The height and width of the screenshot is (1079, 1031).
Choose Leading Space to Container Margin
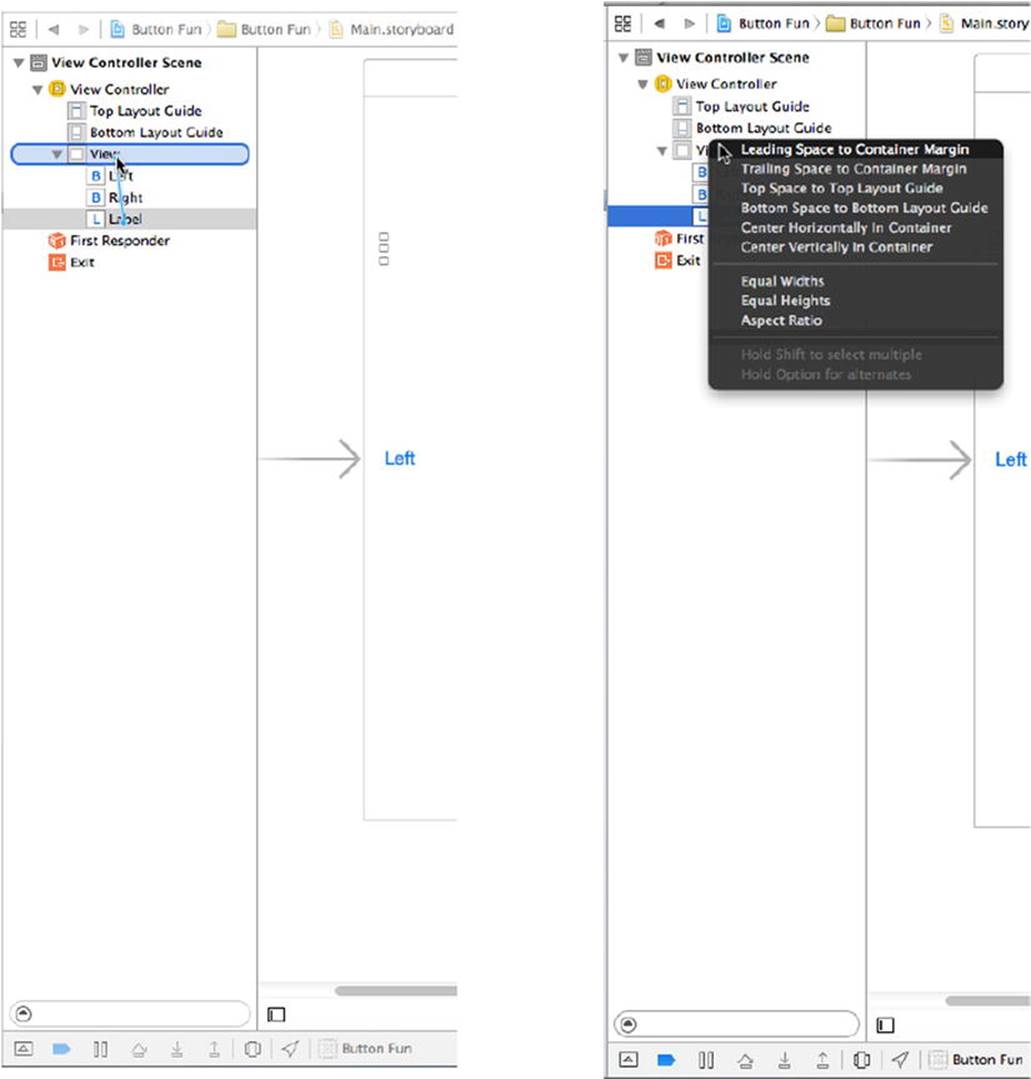click(x=855, y=149)
